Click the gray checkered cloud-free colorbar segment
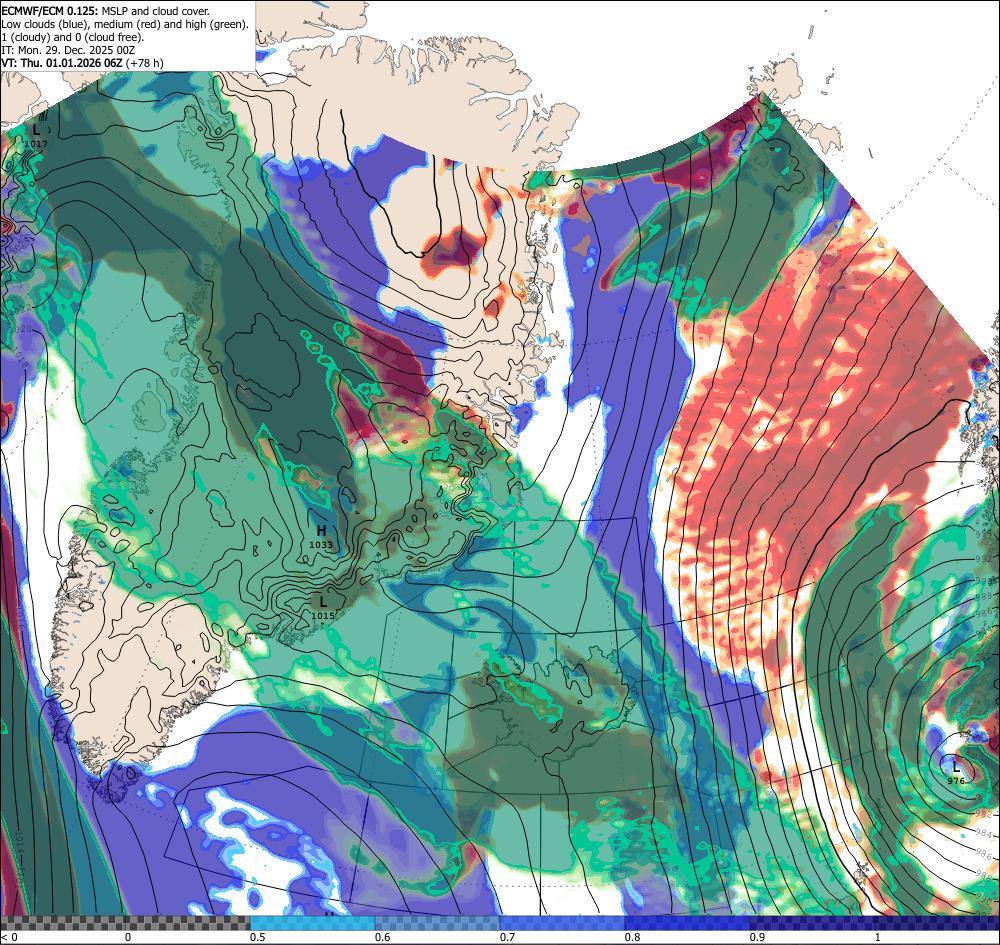Screen dimensions: 1000x945 (125, 923)
